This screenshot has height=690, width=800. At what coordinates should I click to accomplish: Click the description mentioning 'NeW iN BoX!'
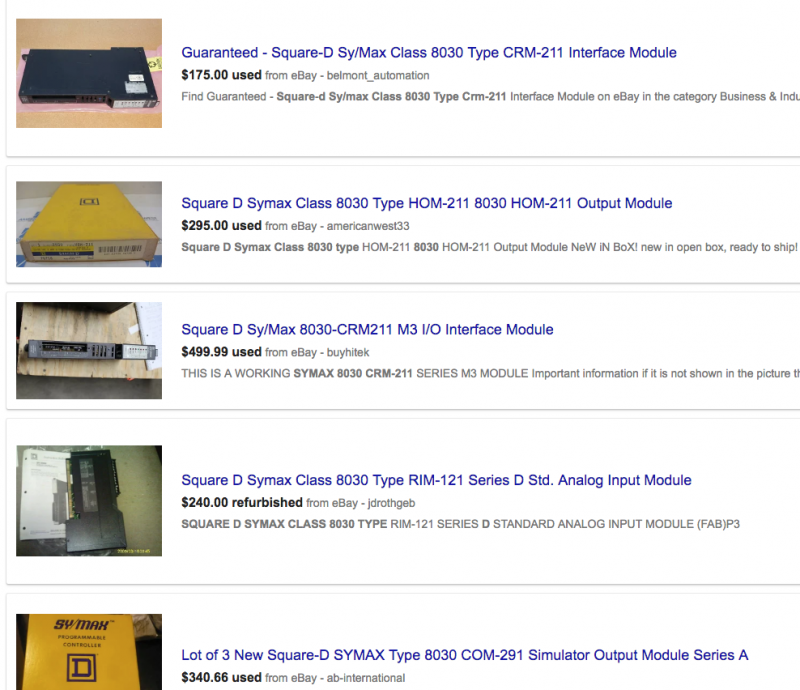tap(489, 247)
